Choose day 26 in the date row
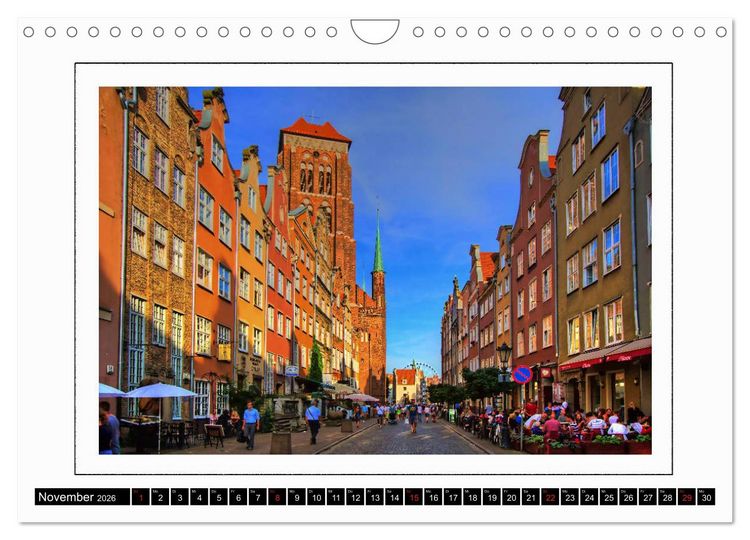 coord(629,496)
